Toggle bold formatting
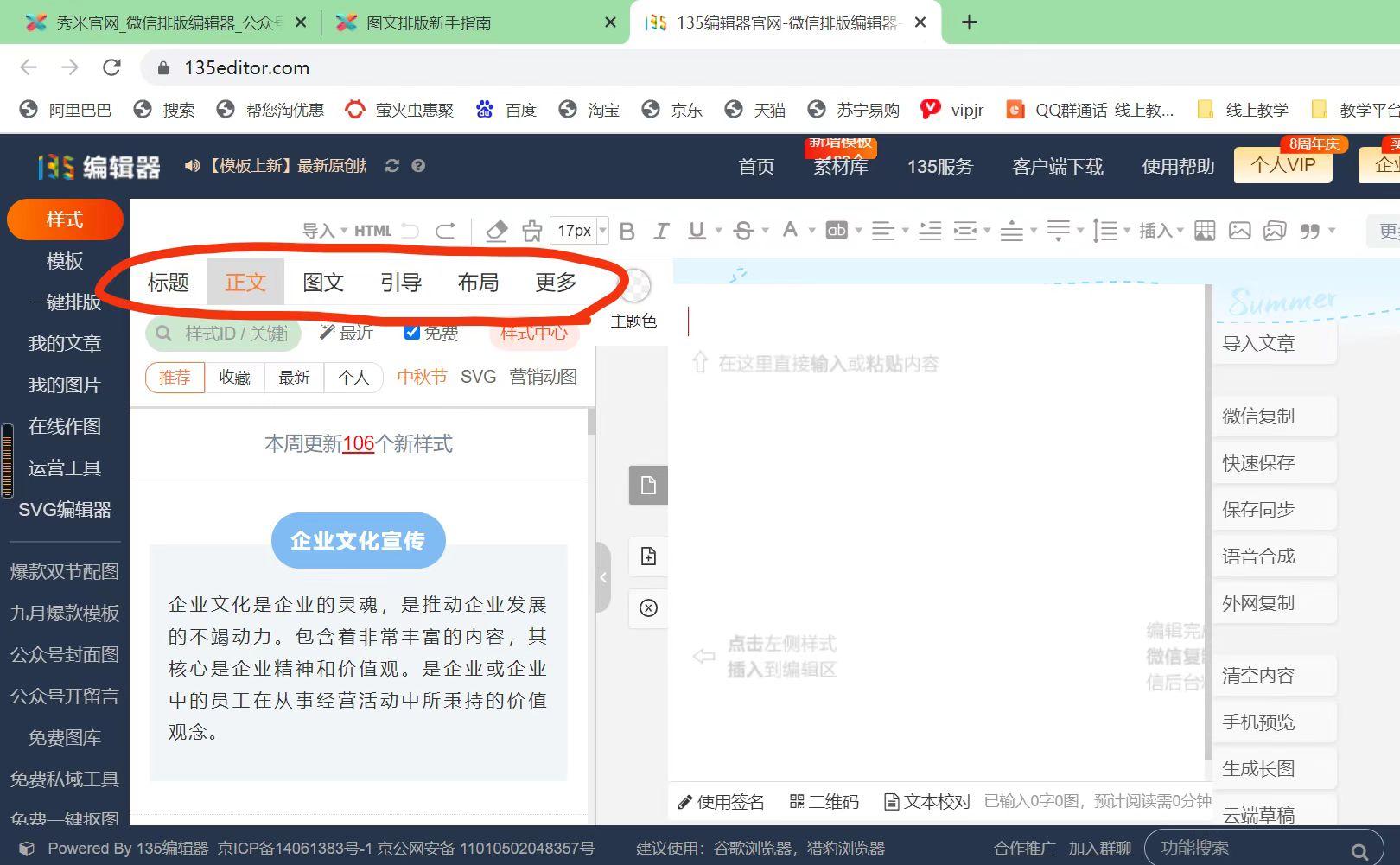Image resolution: width=1400 pixels, height=865 pixels. pyautogui.click(x=627, y=230)
